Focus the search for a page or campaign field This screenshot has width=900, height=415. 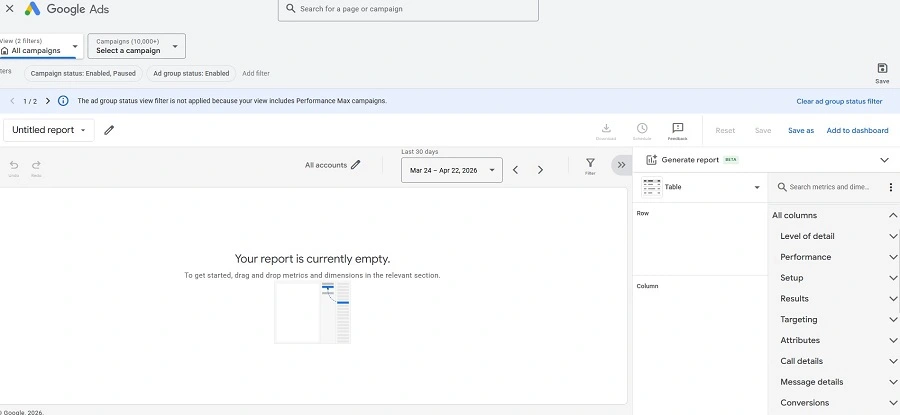click(408, 9)
